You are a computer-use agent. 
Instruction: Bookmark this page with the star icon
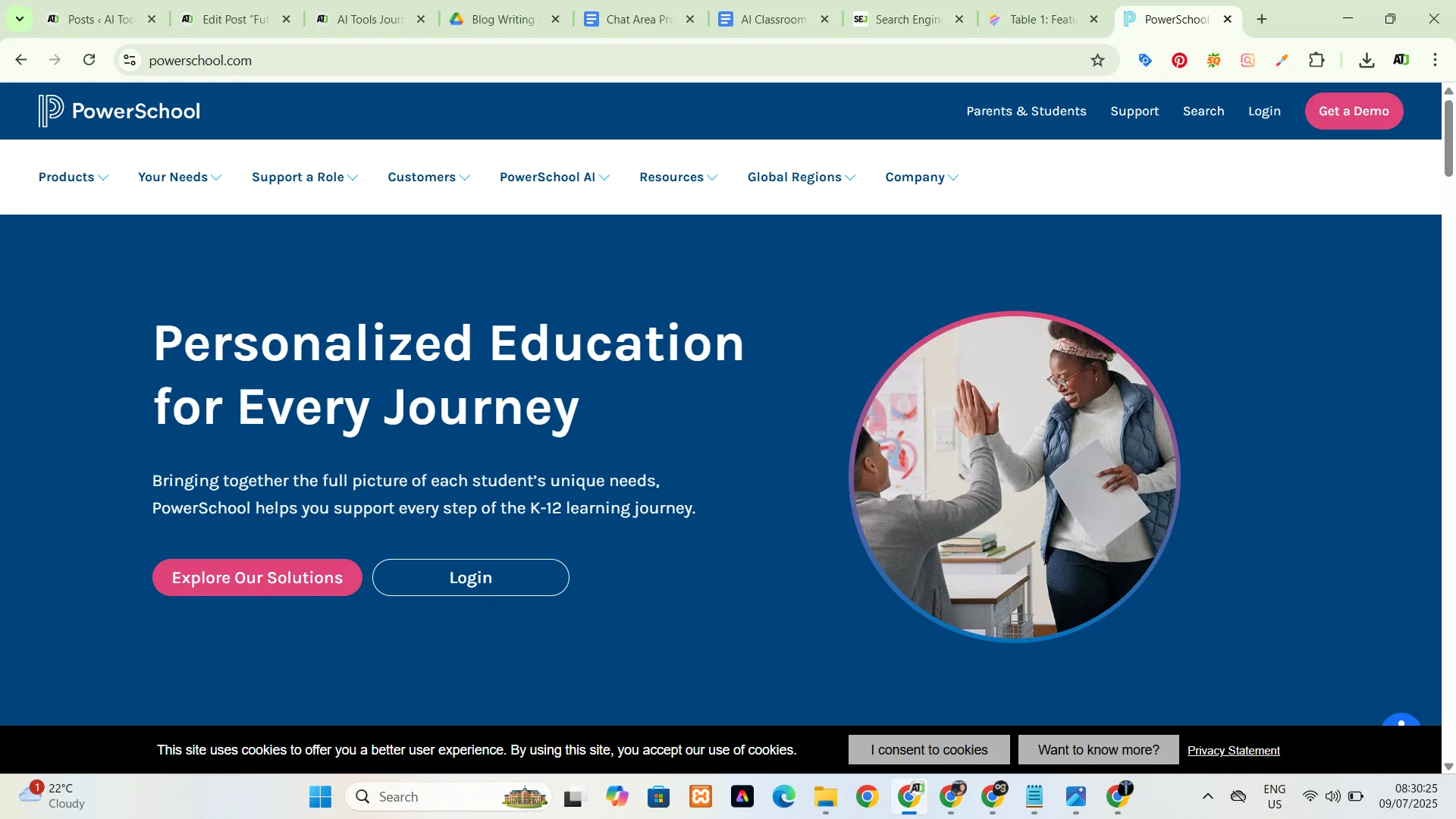[x=1097, y=60]
